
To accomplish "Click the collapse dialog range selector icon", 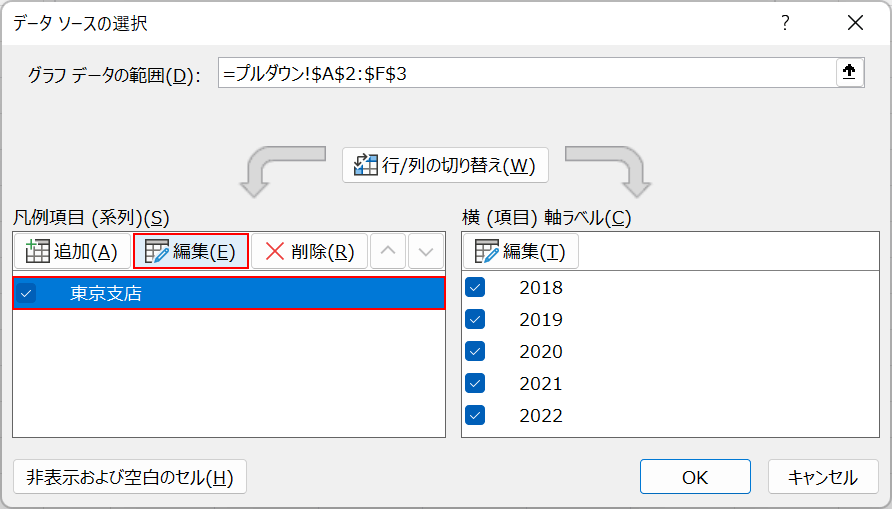I will (849, 74).
